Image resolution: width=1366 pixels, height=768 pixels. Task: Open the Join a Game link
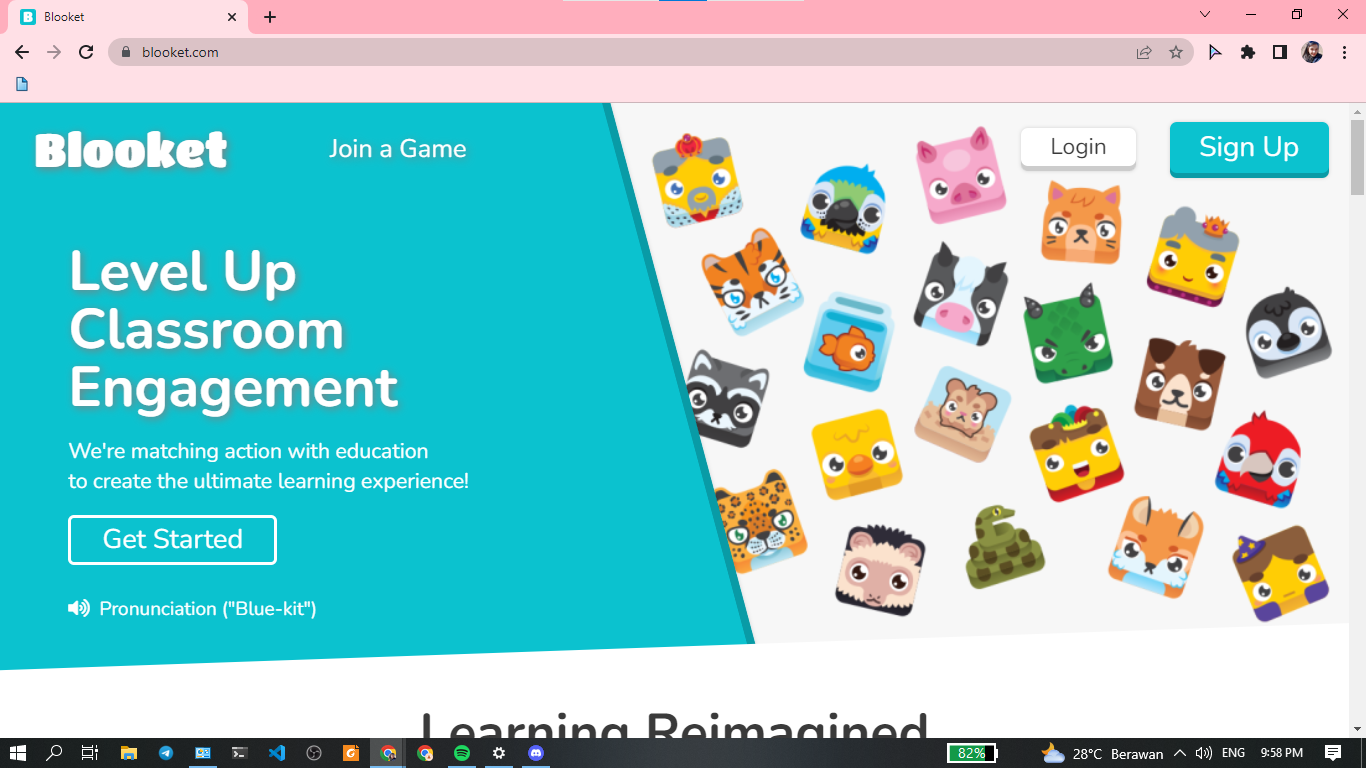(x=398, y=149)
